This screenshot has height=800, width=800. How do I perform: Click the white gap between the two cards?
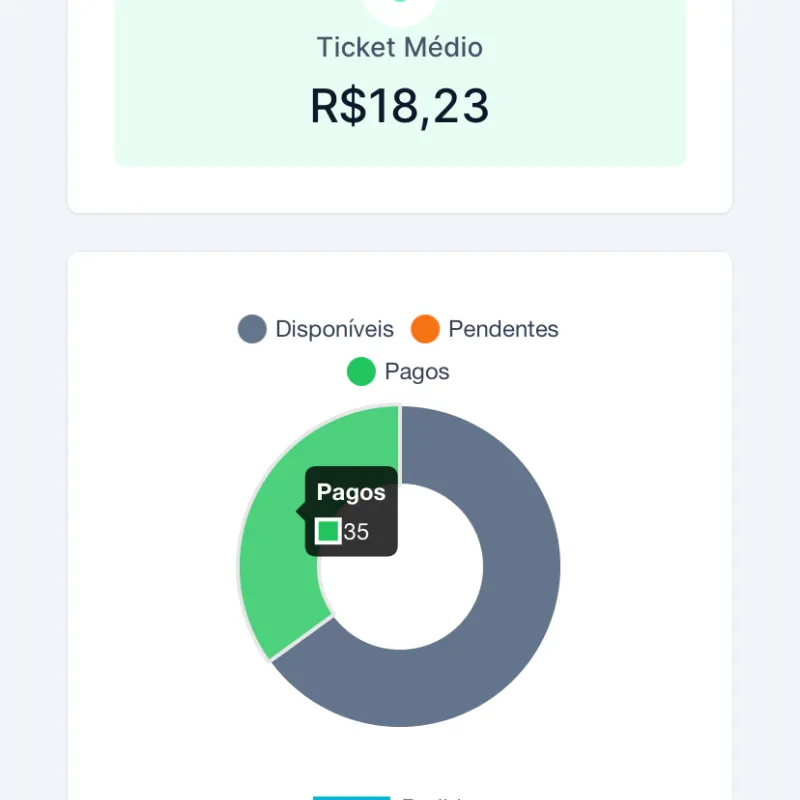400,232
